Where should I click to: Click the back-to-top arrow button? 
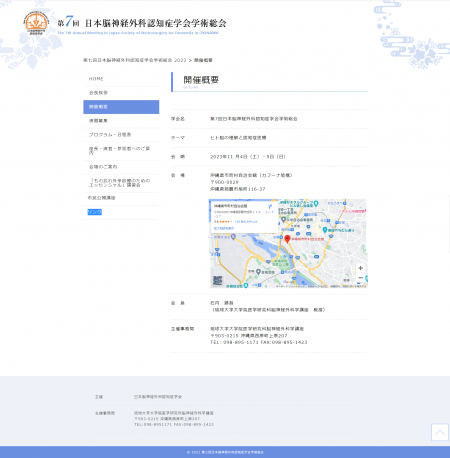pos(440,432)
